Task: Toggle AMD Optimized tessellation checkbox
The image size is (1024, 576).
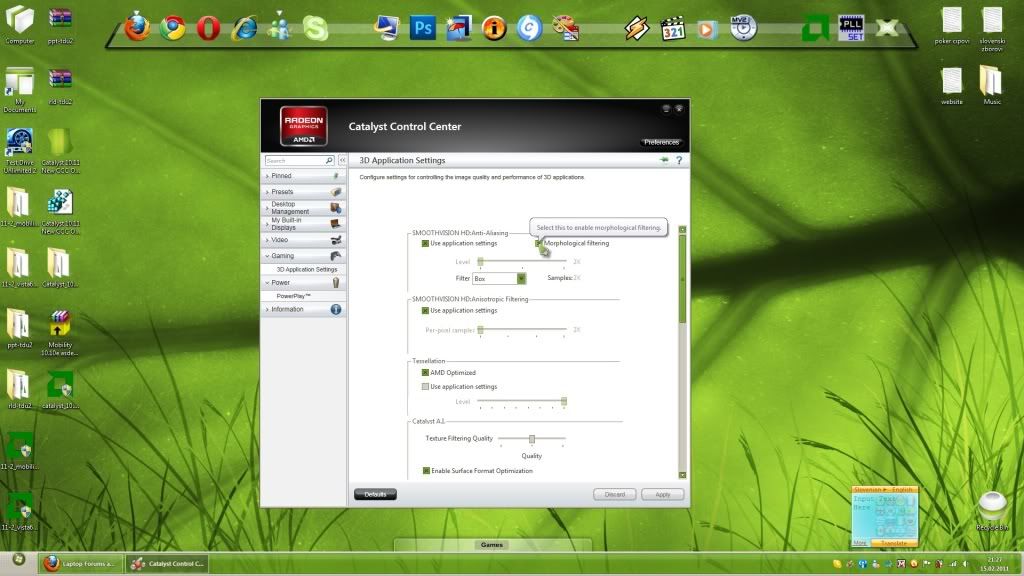Action: point(425,373)
